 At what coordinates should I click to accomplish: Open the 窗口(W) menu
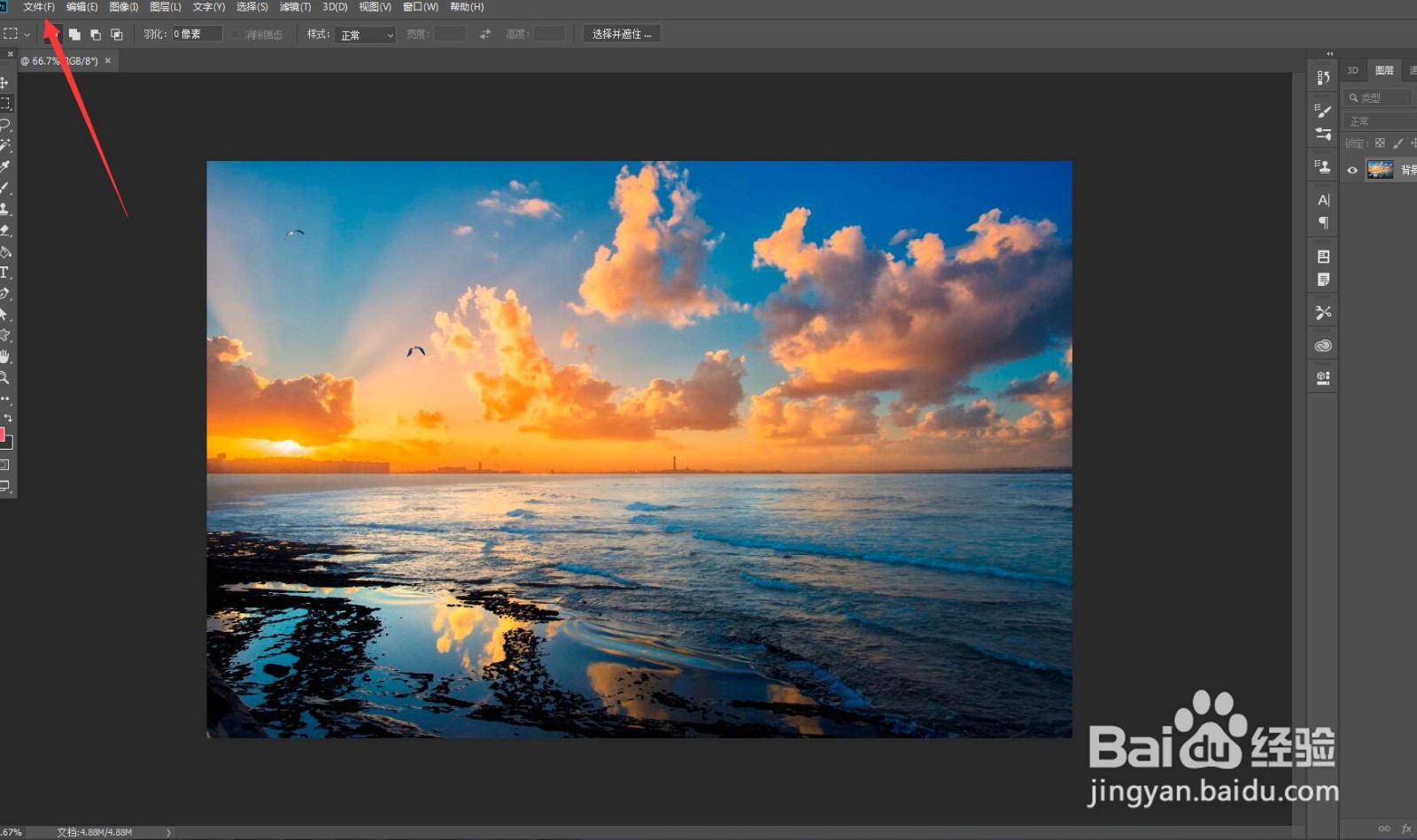pyautogui.click(x=421, y=7)
